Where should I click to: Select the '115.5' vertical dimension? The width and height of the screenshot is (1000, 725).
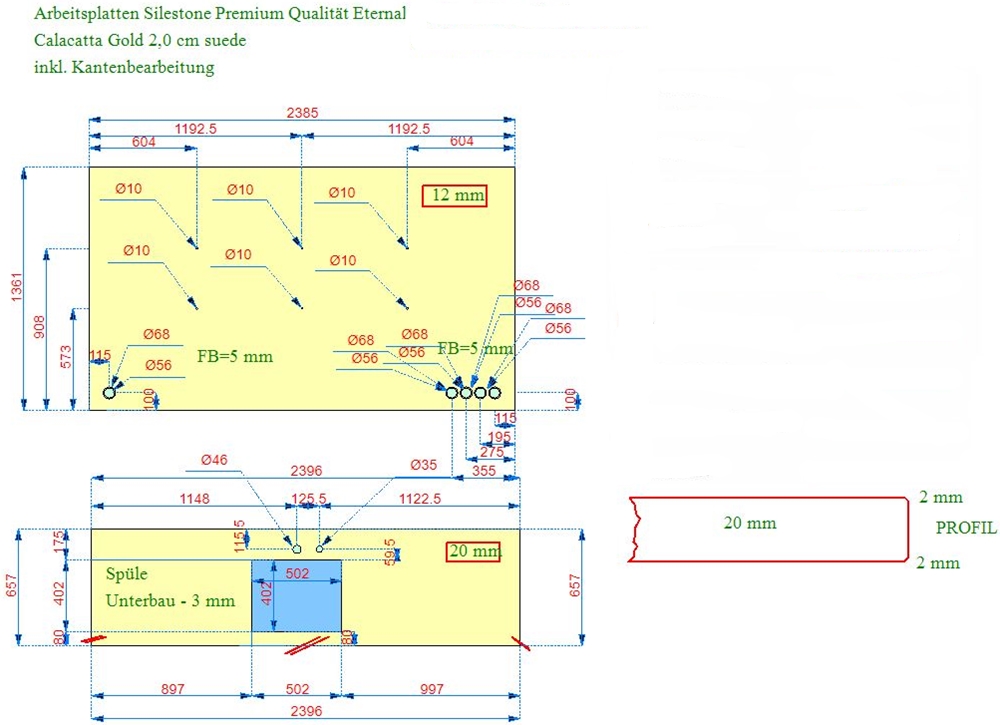[x=240, y=536]
